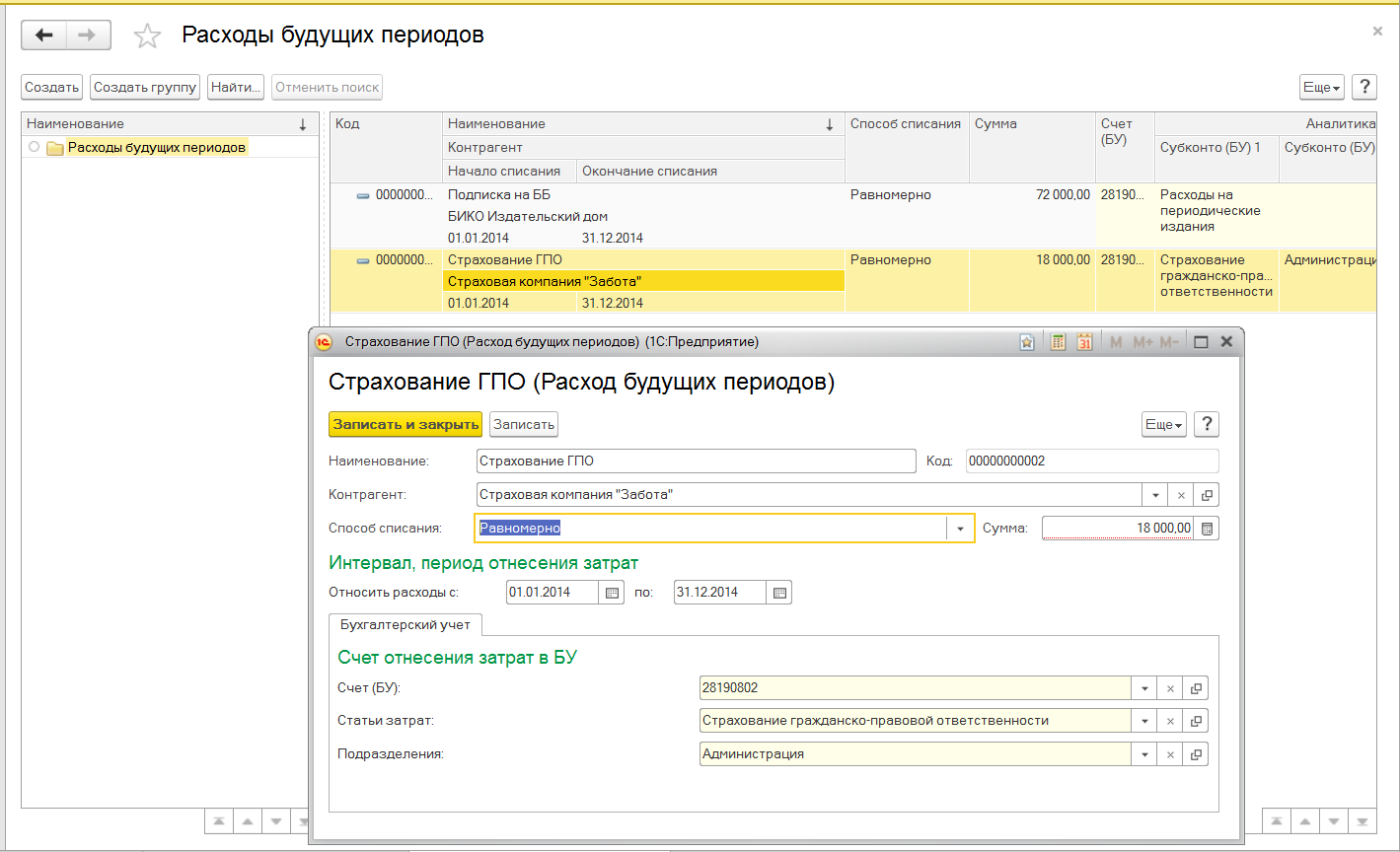Click the M+ memory add button
The height and width of the screenshot is (852, 1400).
click(x=1143, y=342)
